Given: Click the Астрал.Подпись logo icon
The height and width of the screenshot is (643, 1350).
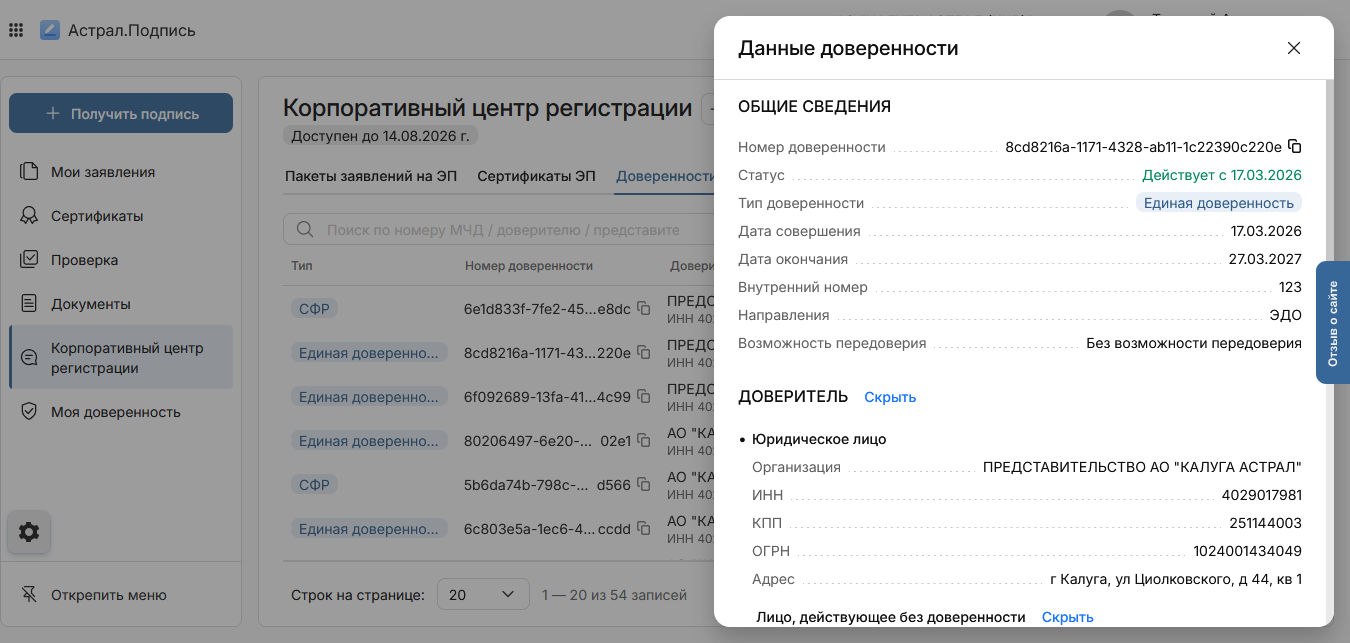Looking at the screenshot, I should [x=50, y=30].
